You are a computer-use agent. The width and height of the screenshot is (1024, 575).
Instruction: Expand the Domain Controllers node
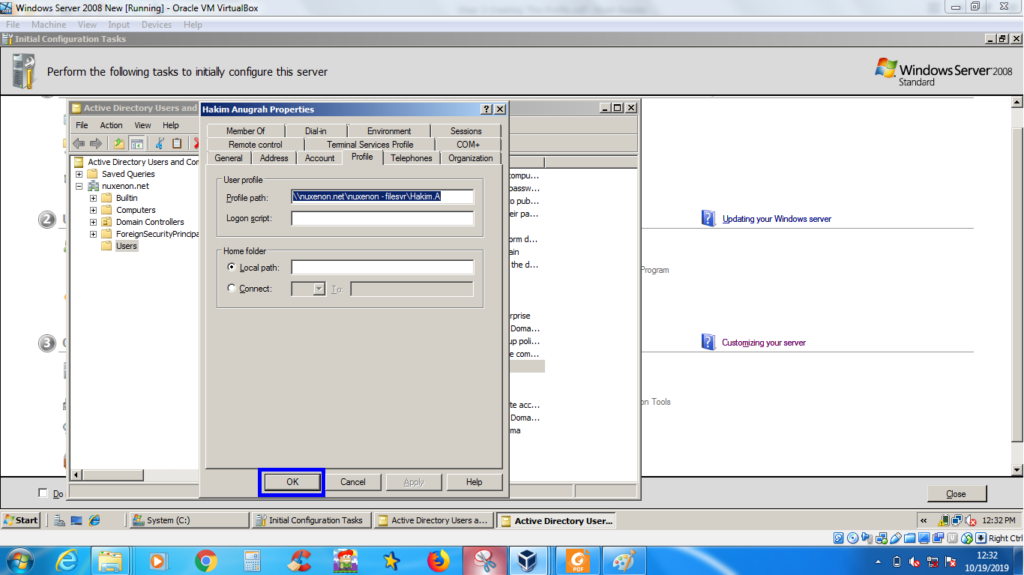[x=93, y=222]
